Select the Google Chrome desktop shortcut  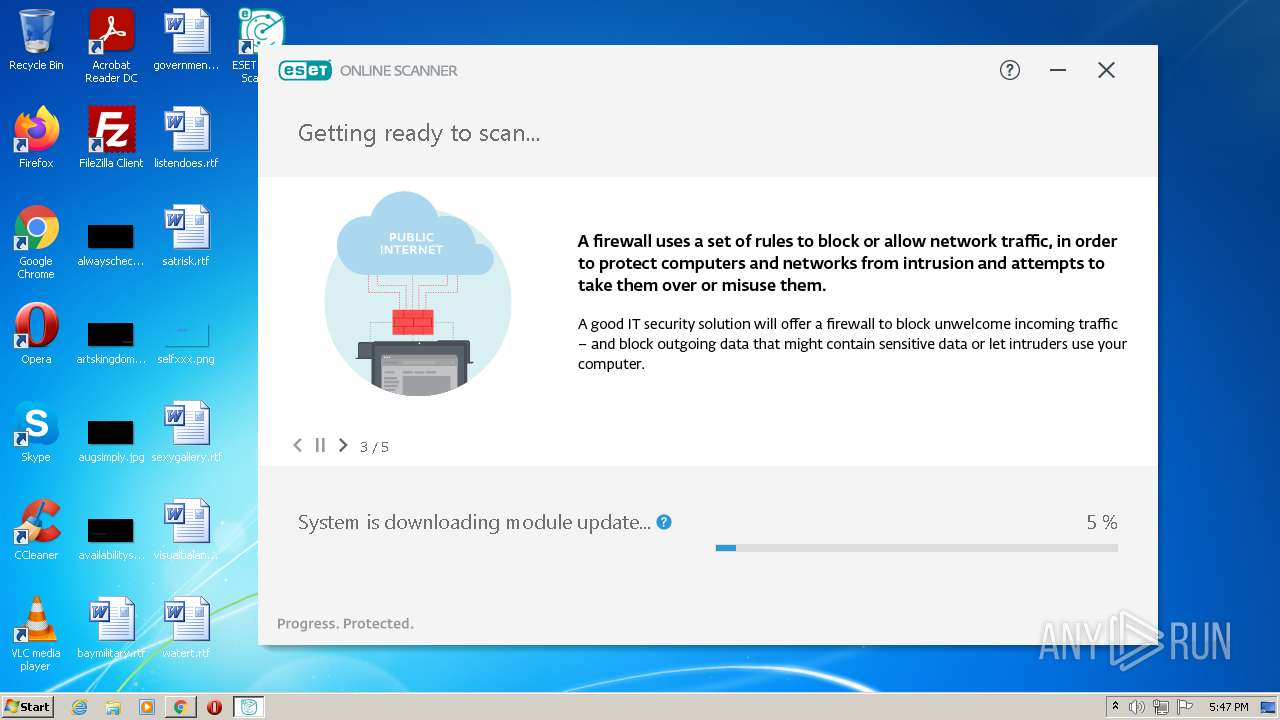coord(36,242)
